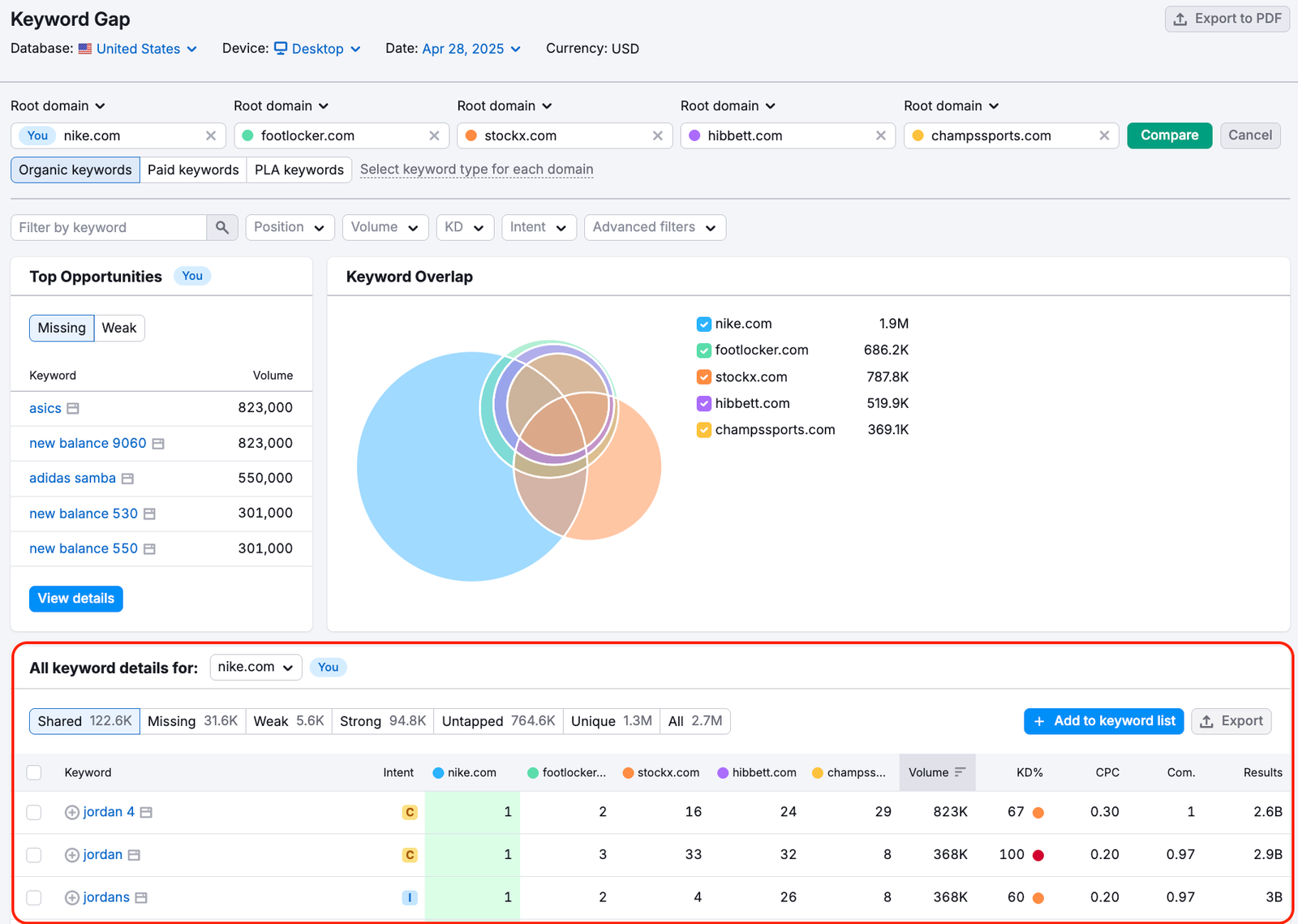Expand the jordan 4 keyword row
This screenshot has width=1298, height=924.
click(x=71, y=811)
